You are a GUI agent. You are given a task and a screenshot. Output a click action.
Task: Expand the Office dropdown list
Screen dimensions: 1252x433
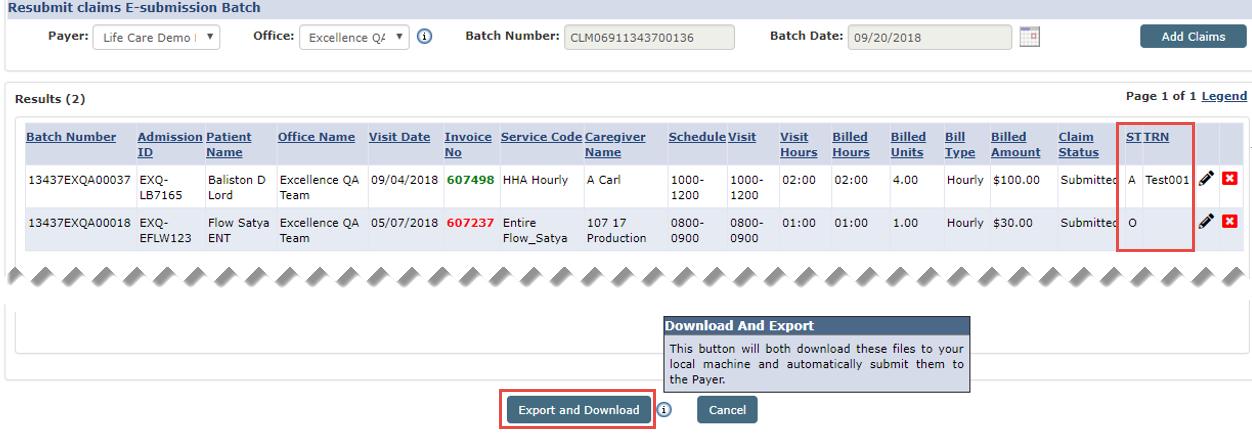pyautogui.click(x=354, y=37)
